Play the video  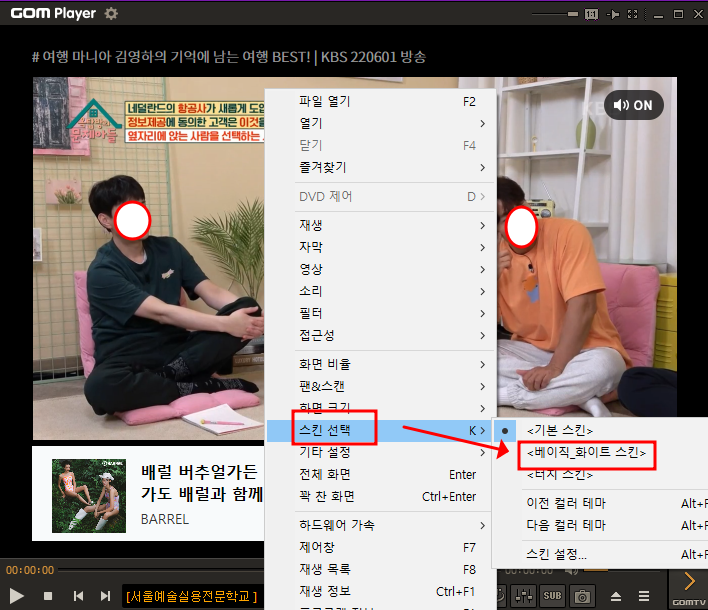[17, 596]
